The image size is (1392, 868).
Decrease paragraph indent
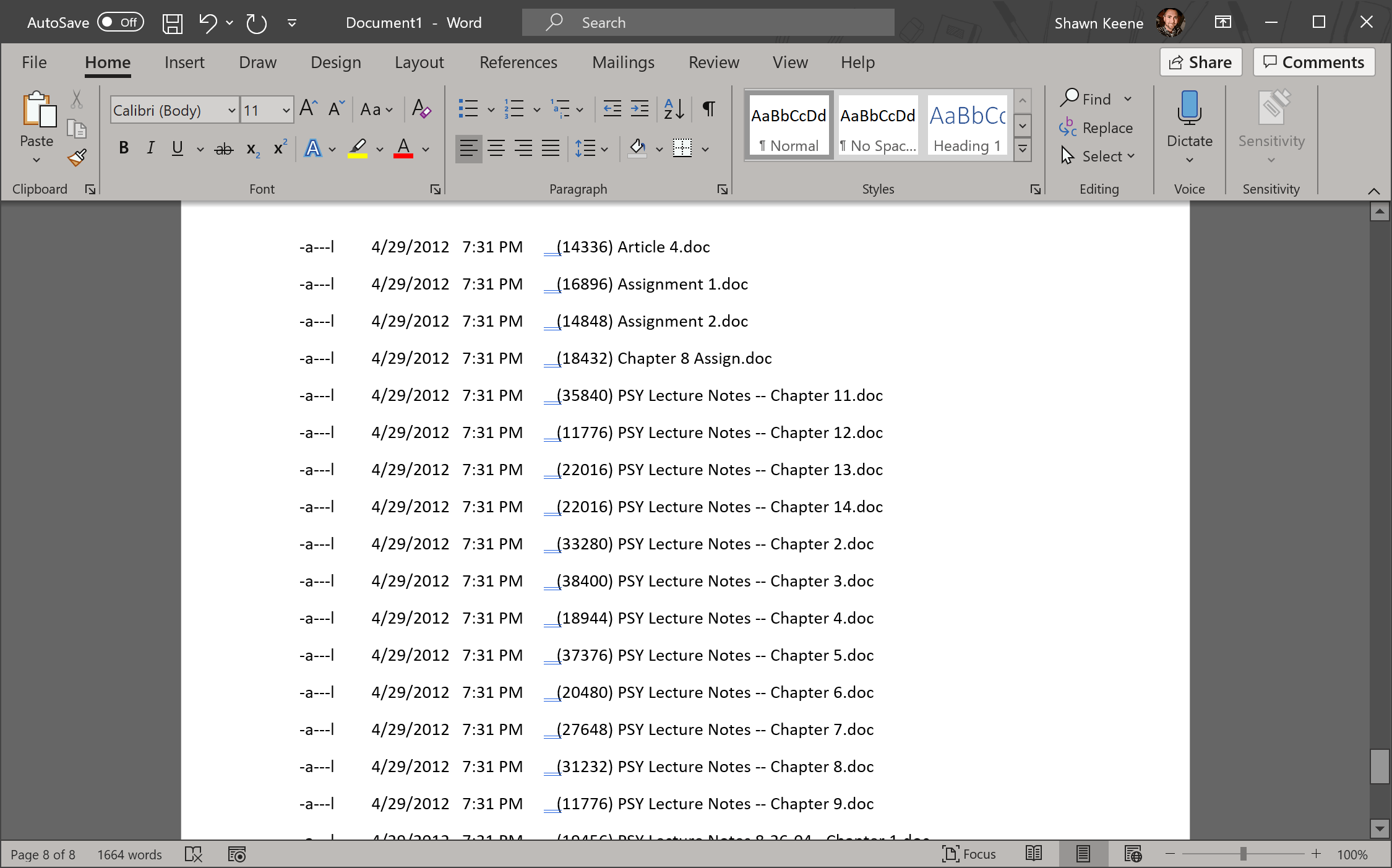(612, 109)
